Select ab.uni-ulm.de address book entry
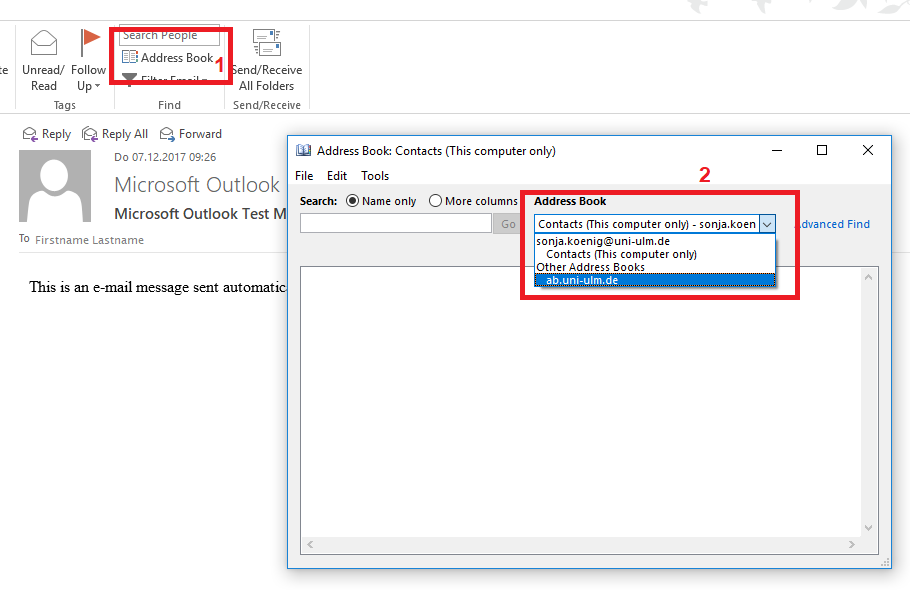This screenshot has width=910, height=590. [x=655, y=280]
